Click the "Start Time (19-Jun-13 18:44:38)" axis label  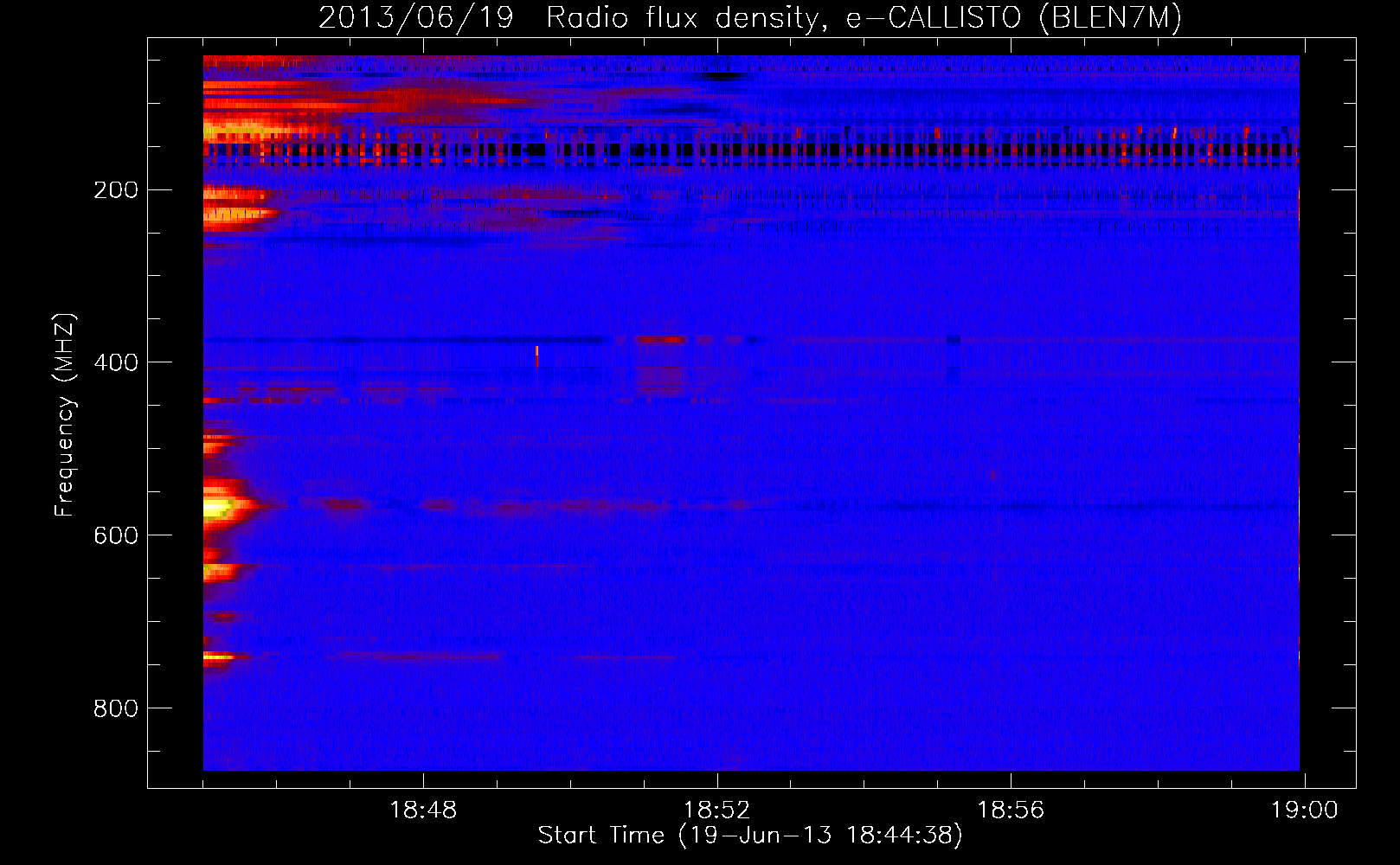750,836
